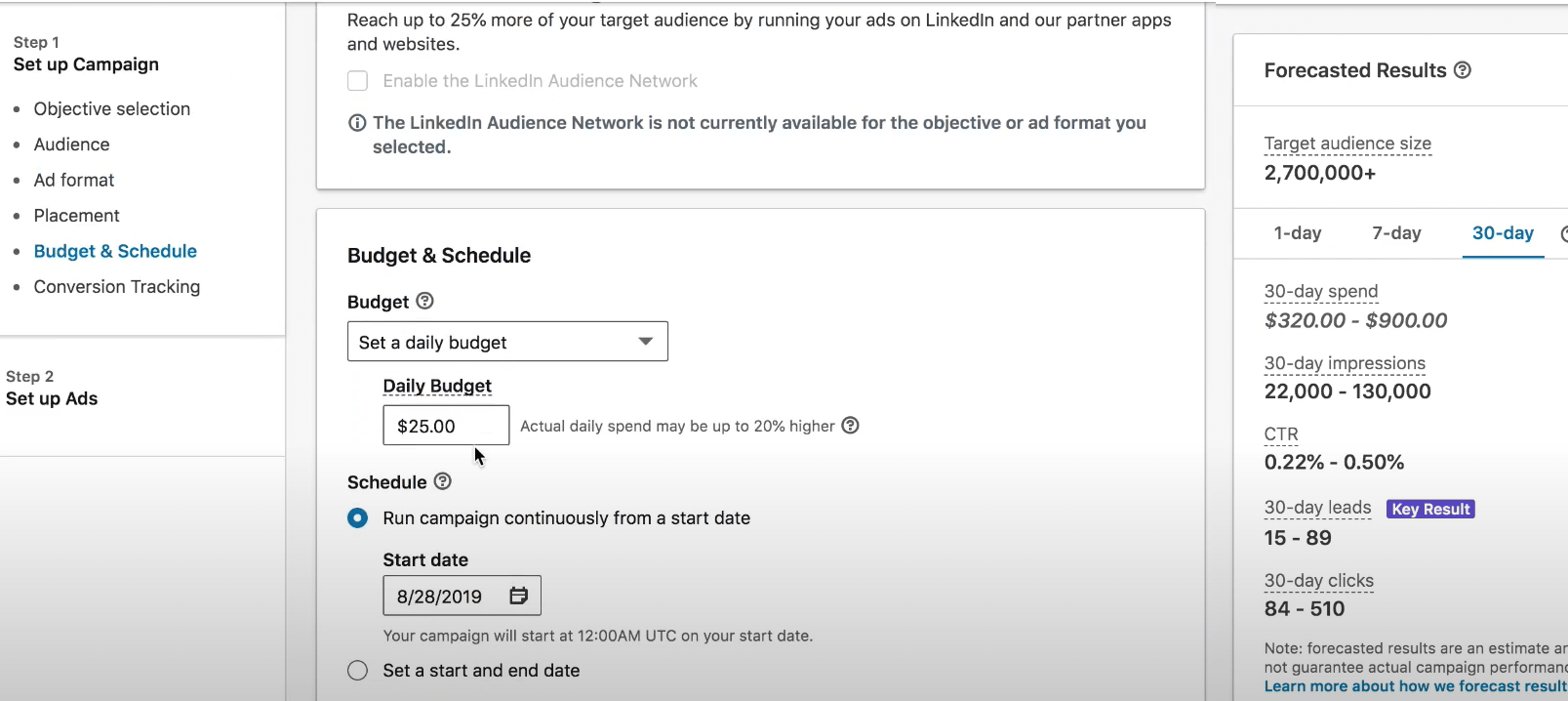Go to Conversion Tracking step
The height and width of the screenshot is (701, 1568).
coord(117,287)
